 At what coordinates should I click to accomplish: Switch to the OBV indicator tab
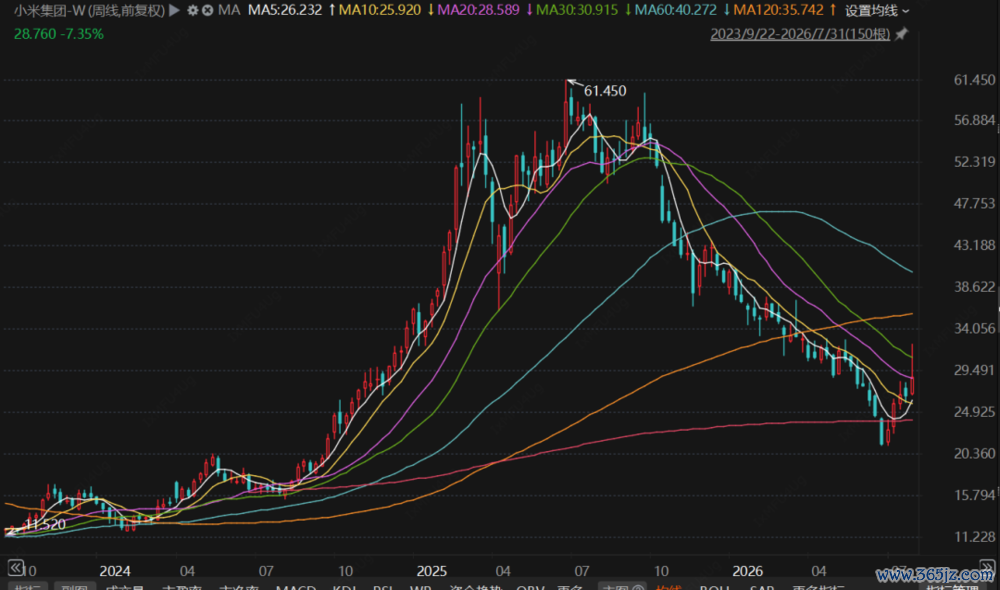530,587
